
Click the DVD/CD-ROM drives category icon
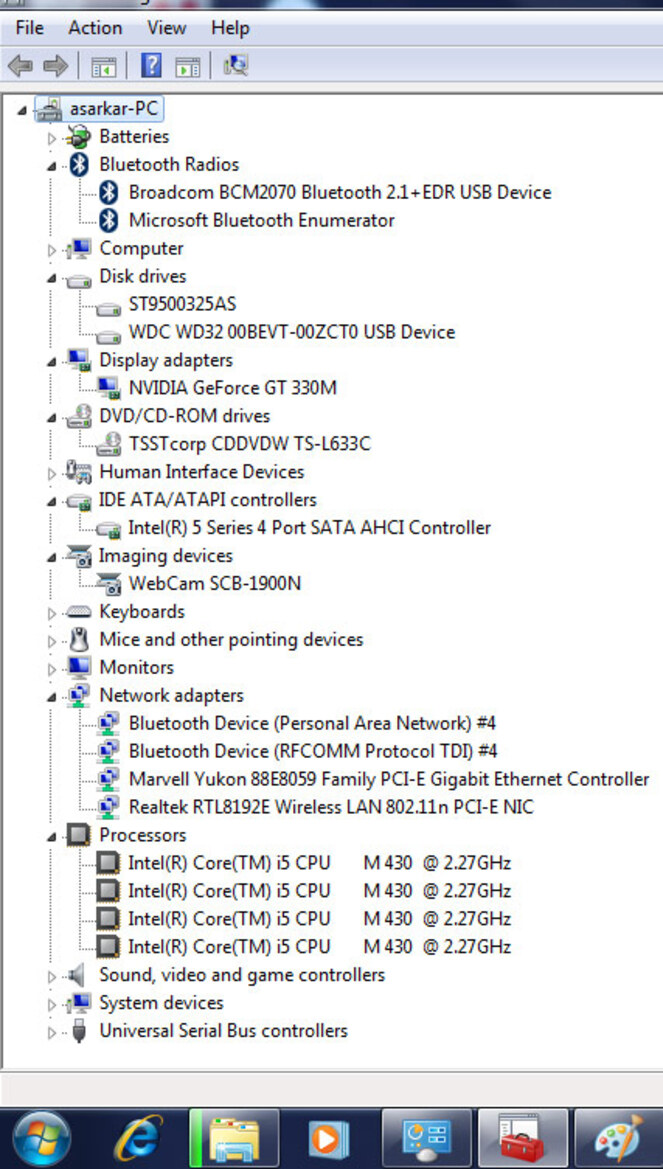[78, 416]
